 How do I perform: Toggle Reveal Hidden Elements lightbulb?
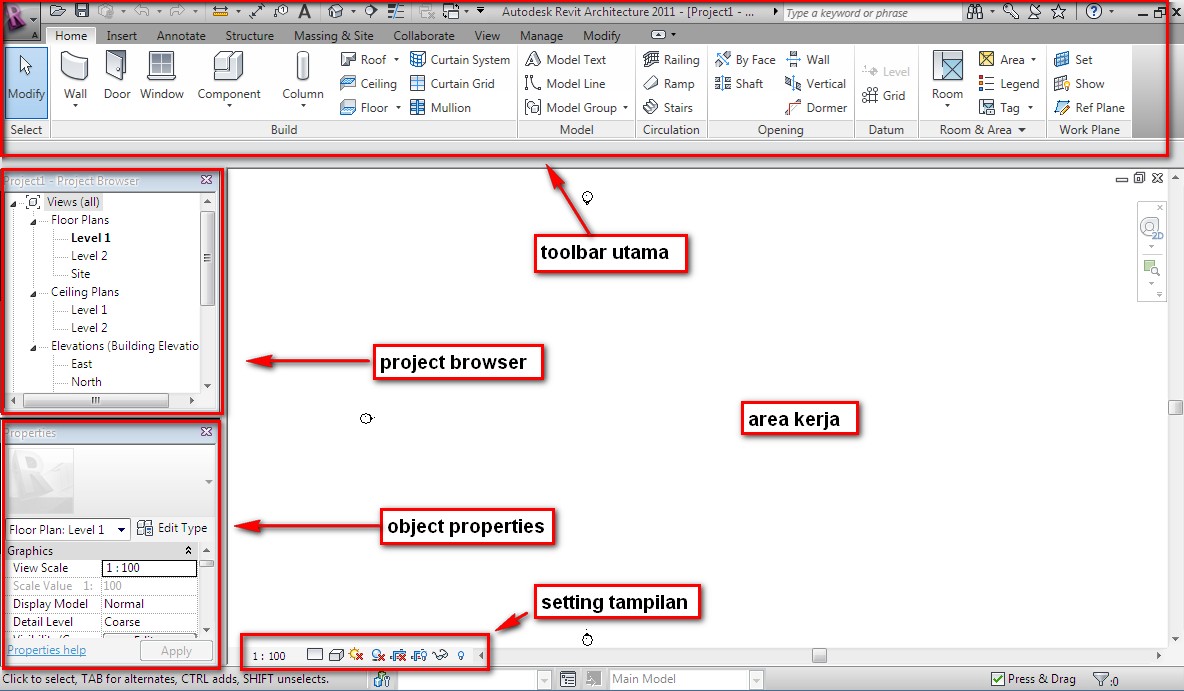pos(461,656)
